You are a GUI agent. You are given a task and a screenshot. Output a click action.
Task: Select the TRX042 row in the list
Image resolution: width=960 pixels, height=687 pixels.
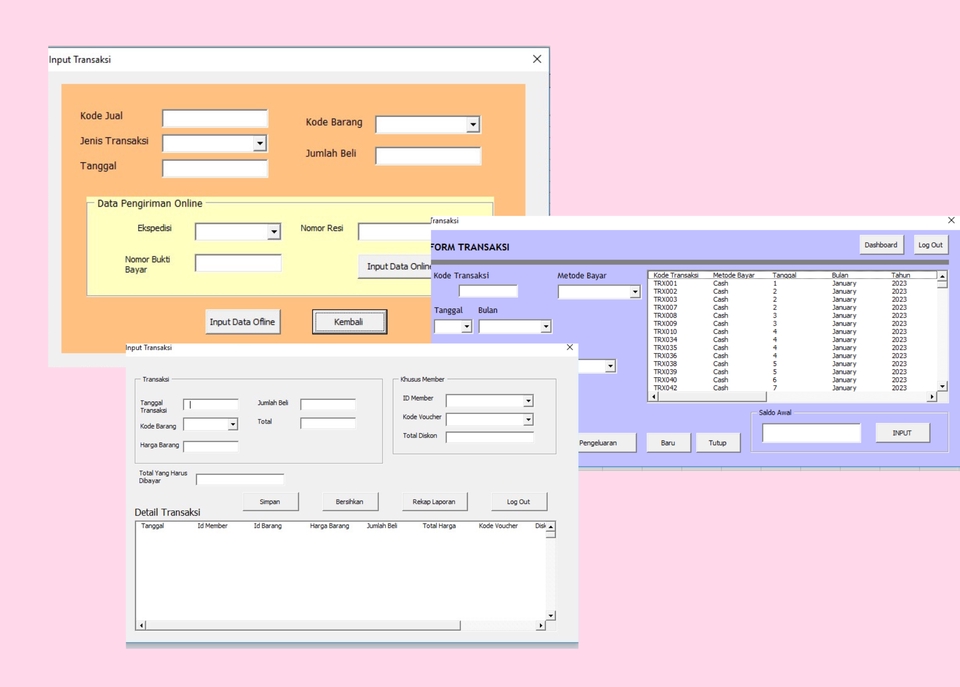point(792,388)
